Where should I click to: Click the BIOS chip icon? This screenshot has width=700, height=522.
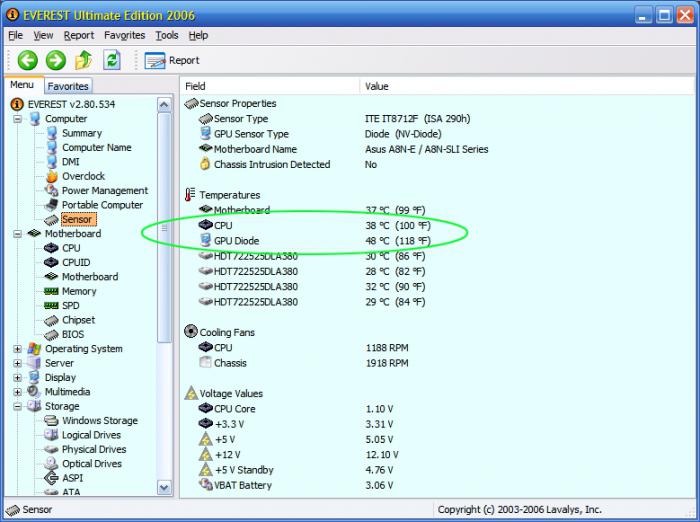51,334
